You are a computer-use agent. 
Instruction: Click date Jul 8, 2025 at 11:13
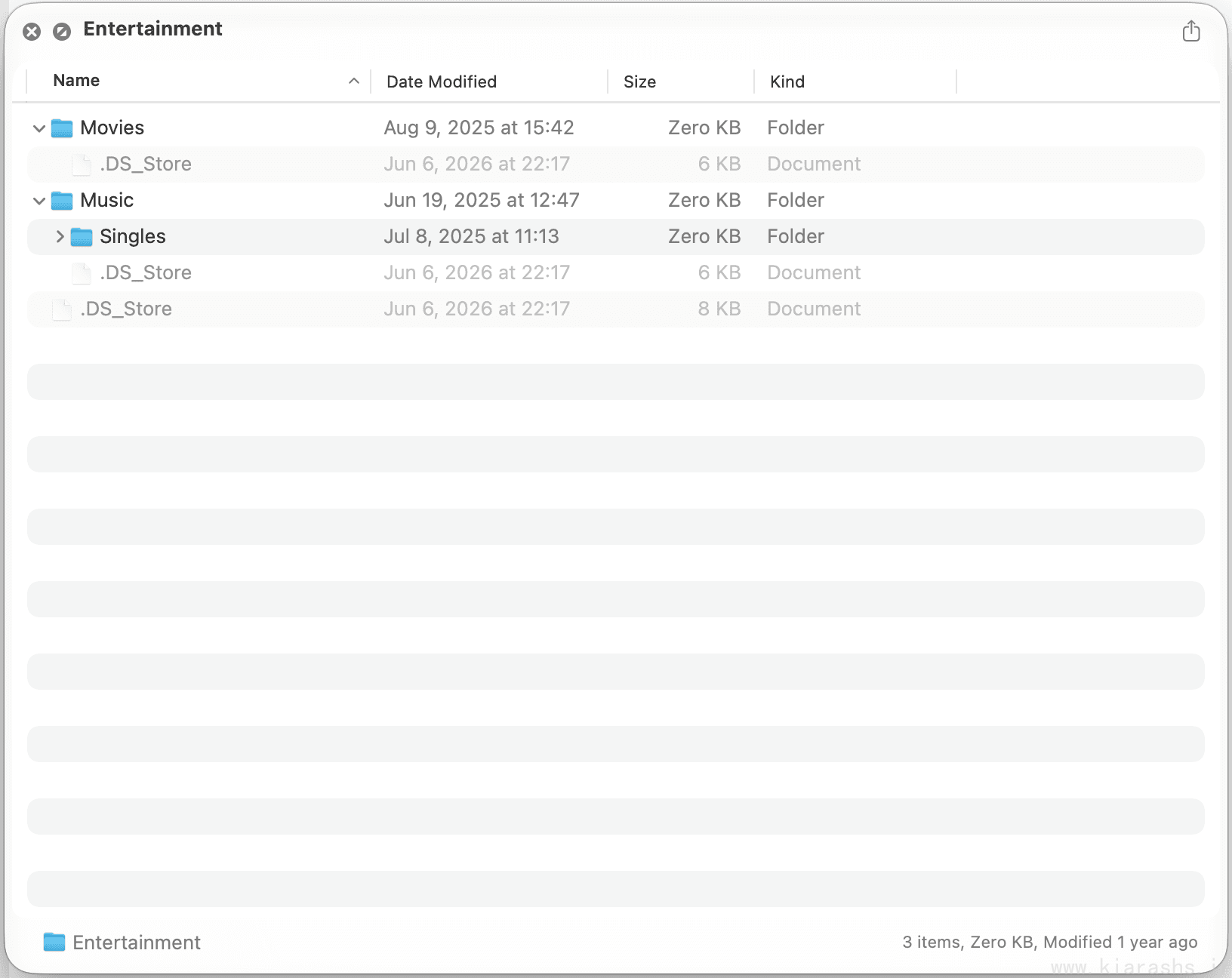471,236
